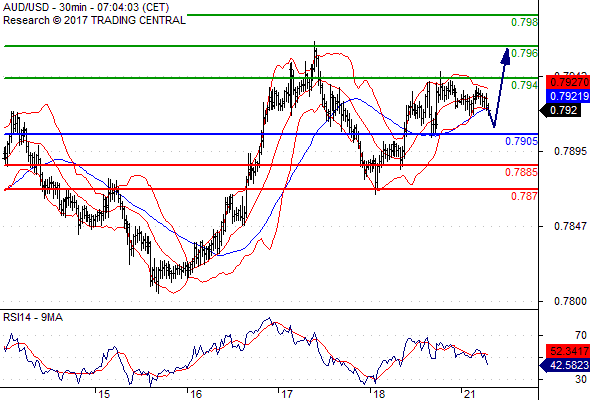Click the 0.787 support level label
590x400 pixels.
click(525, 196)
